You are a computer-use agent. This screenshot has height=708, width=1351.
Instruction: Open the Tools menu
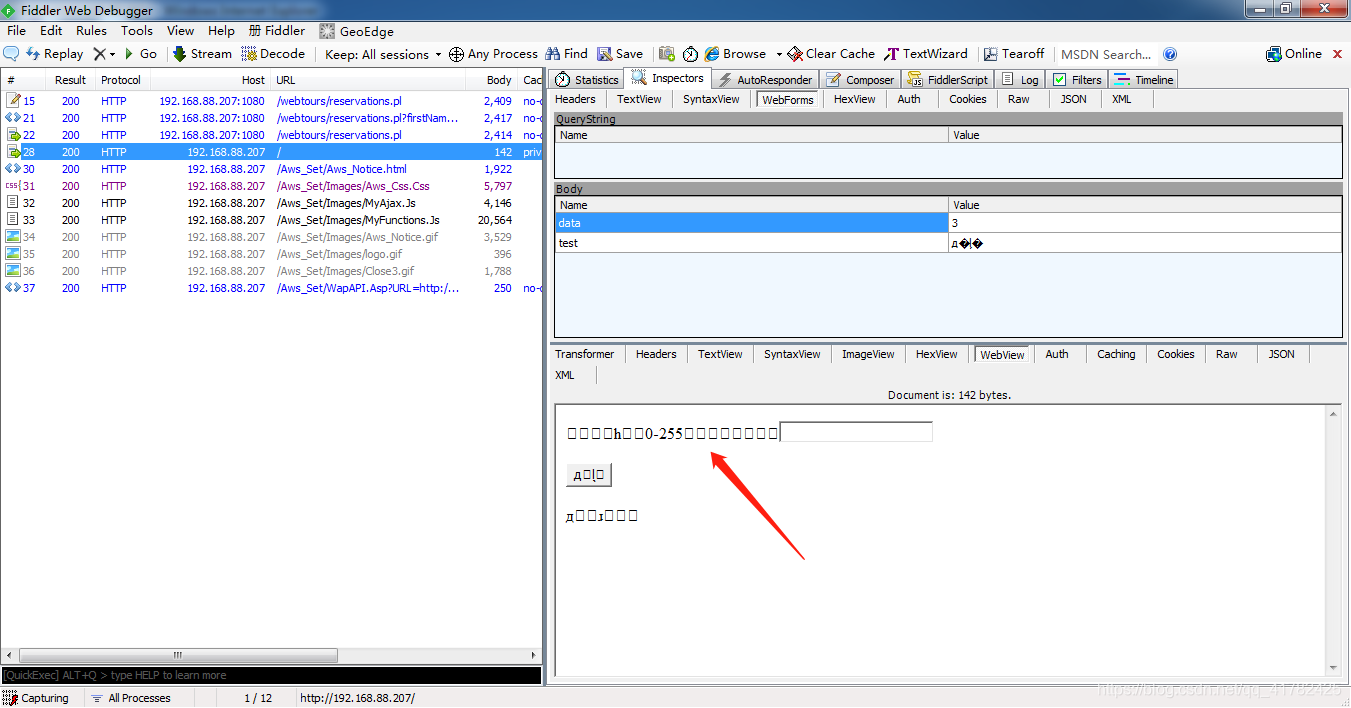[137, 31]
